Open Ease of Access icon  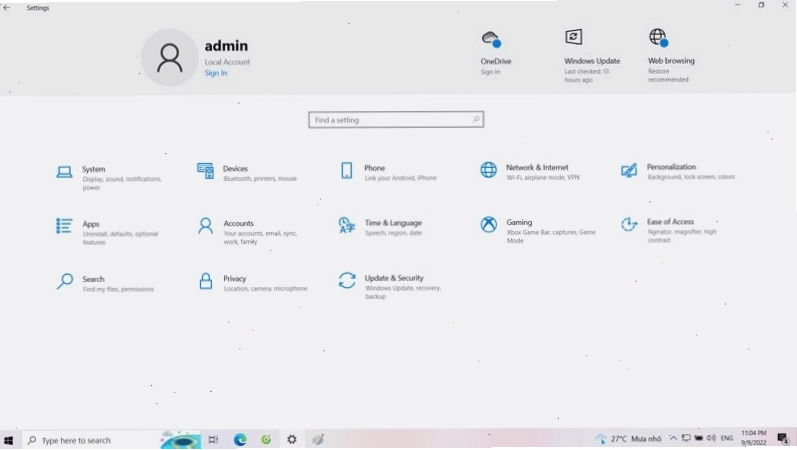pos(629,224)
